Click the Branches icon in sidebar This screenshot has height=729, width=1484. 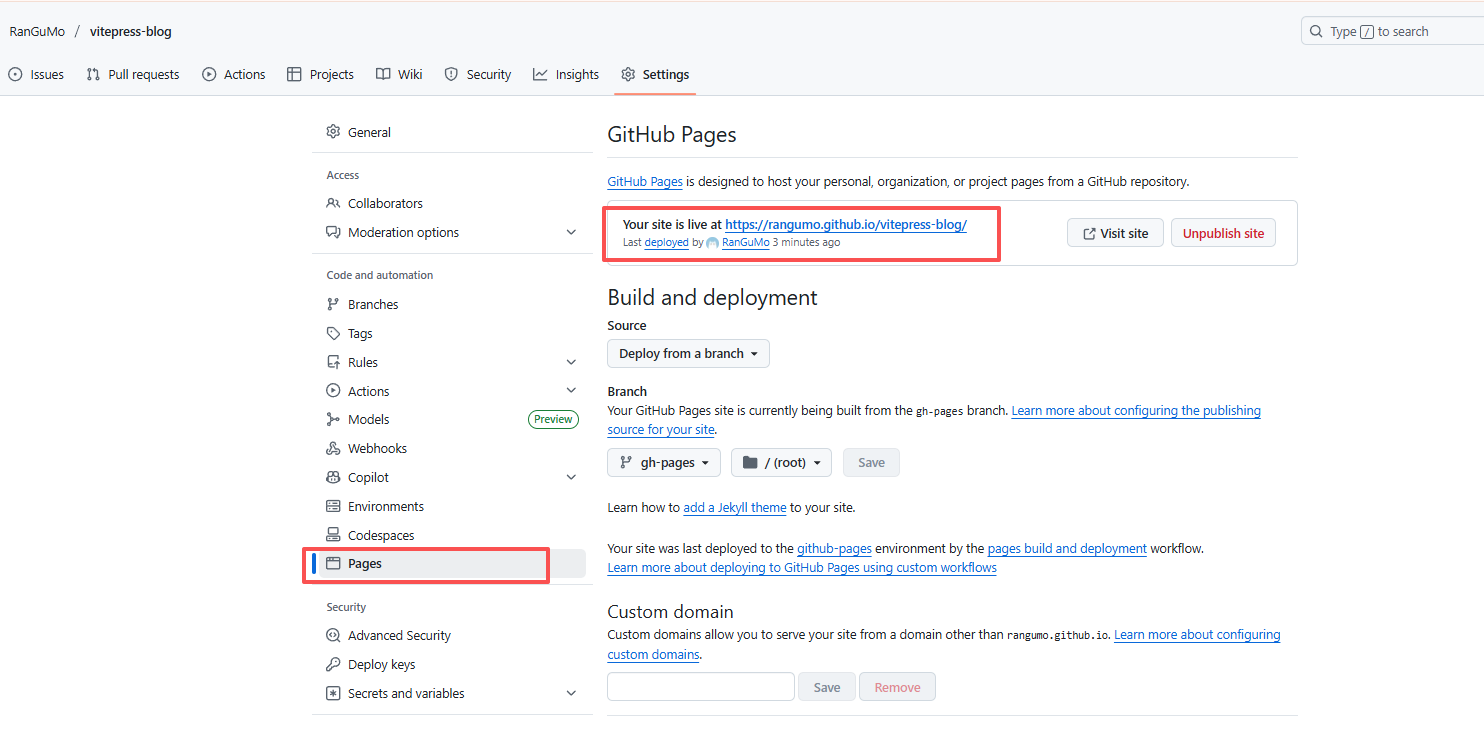point(334,304)
